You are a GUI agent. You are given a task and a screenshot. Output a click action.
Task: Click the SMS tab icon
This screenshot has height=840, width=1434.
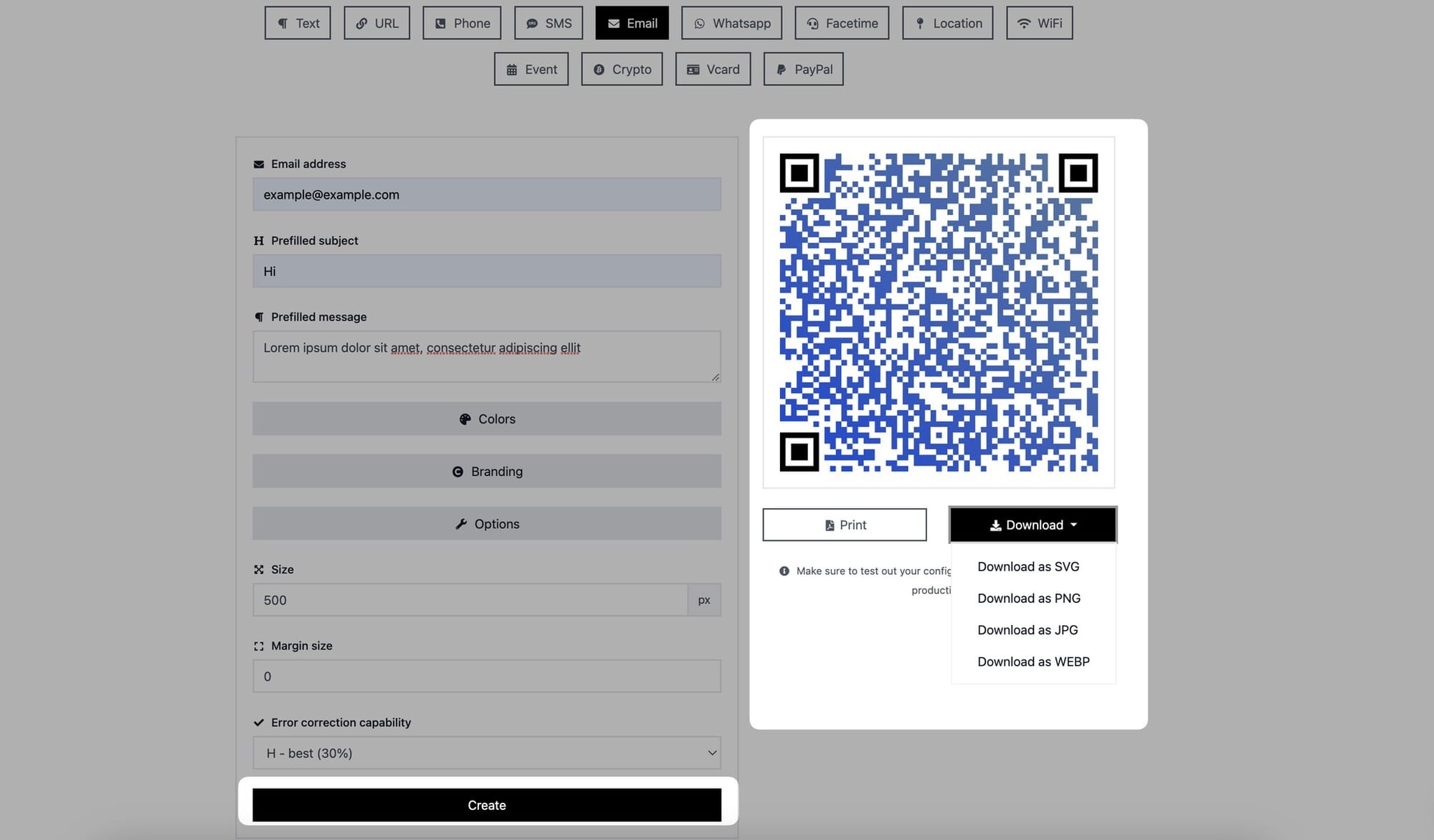pyautogui.click(x=531, y=22)
